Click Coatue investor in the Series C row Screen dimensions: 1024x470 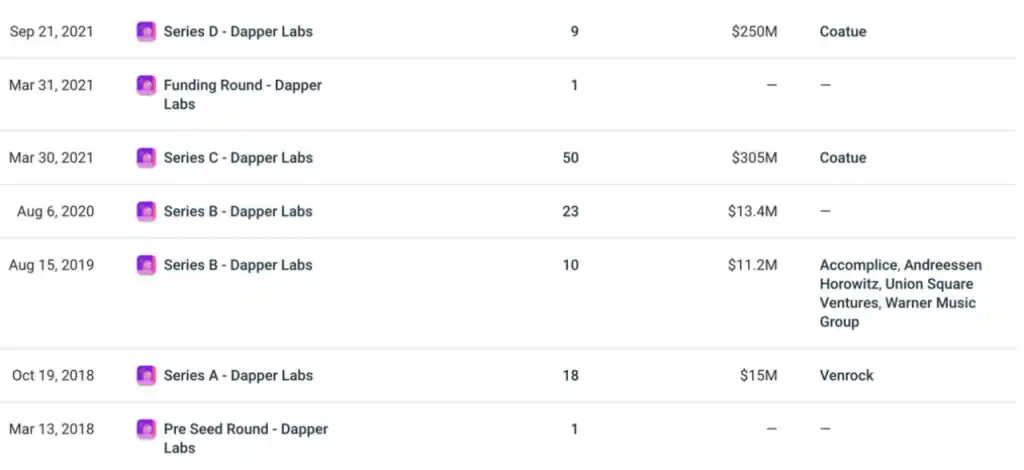pos(843,158)
